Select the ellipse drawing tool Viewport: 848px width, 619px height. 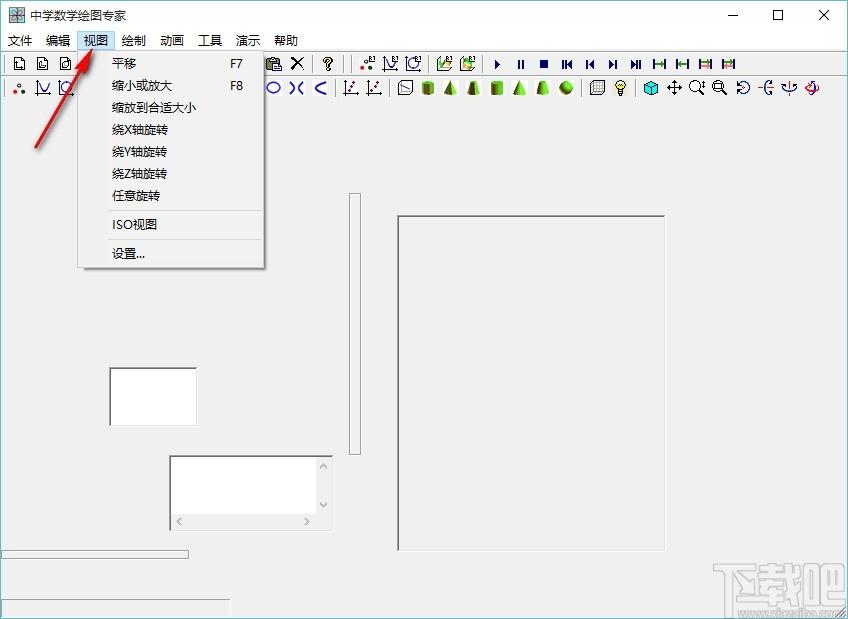point(274,88)
